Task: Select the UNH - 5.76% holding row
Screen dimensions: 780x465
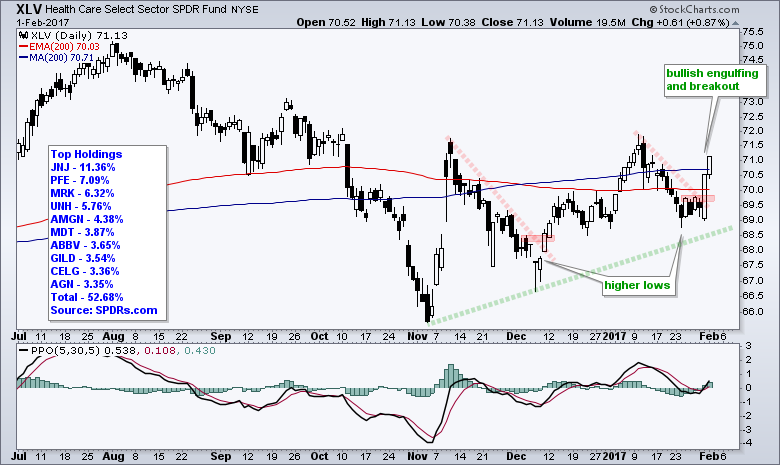Action: tap(81, 206)
